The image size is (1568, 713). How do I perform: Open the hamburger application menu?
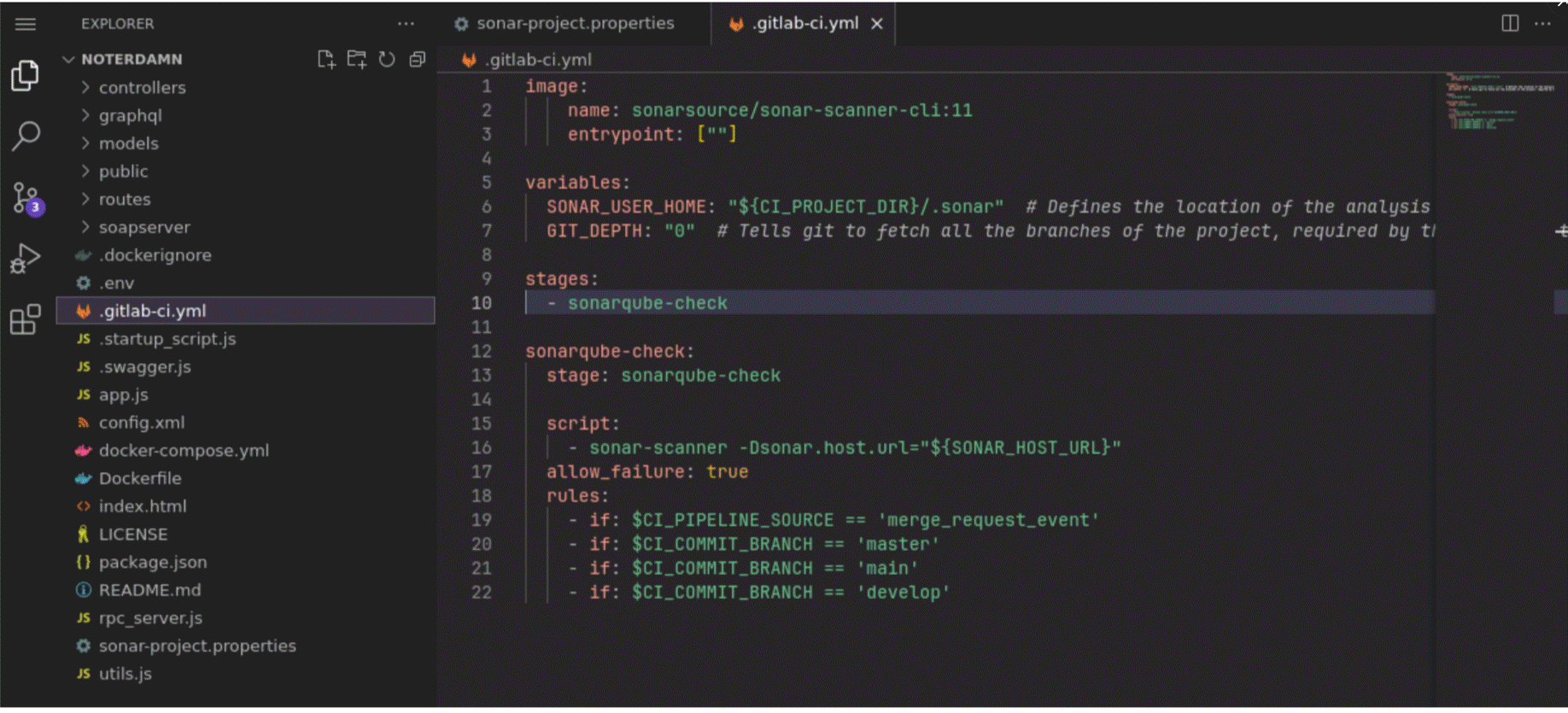[26, 24]
